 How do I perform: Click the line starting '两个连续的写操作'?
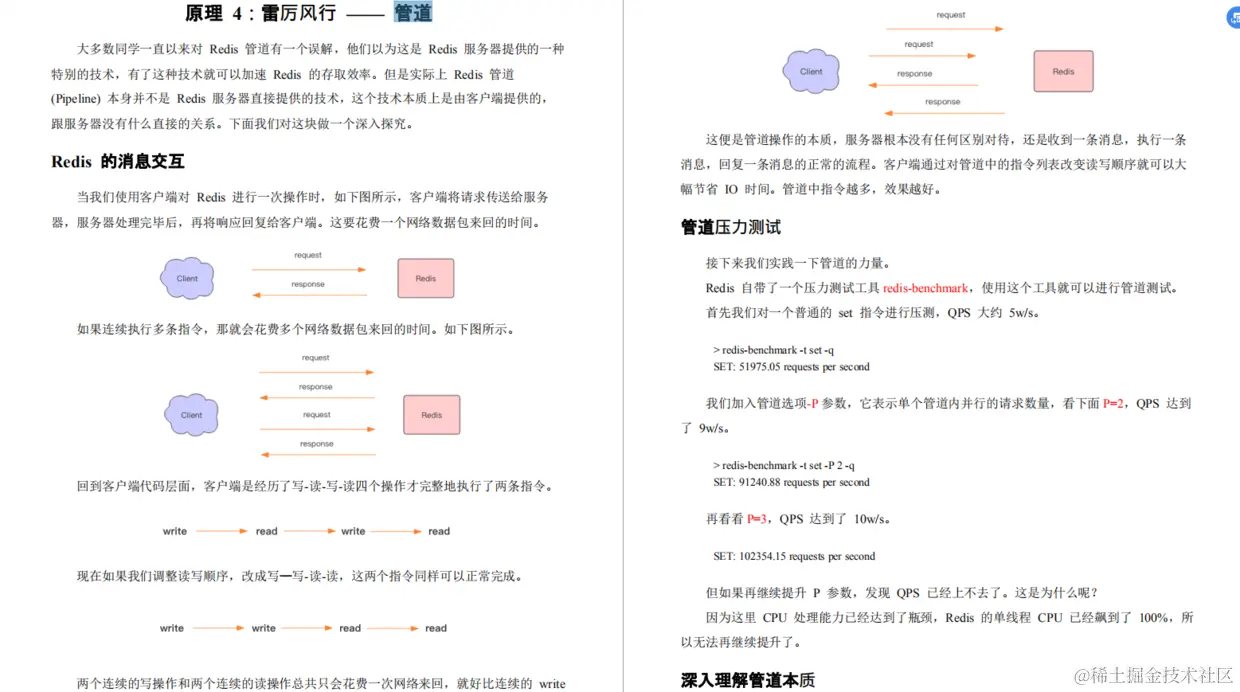[x=321, y=684]
